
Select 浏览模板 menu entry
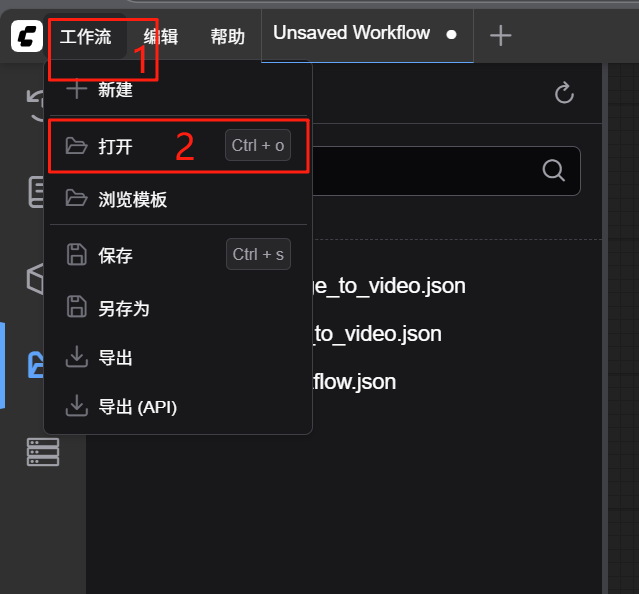coord(178,199)
